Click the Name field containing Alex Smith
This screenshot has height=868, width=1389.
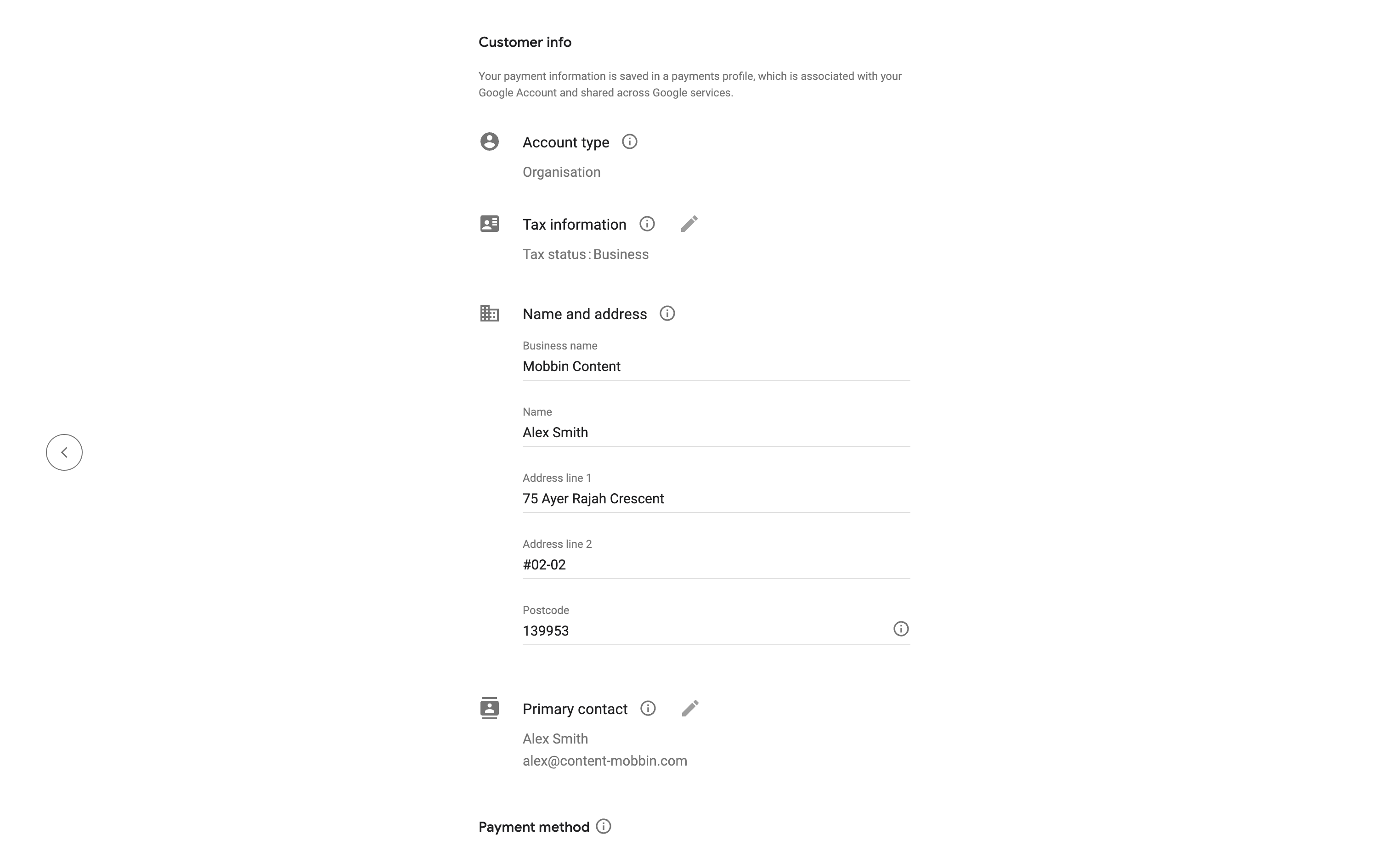715,432
